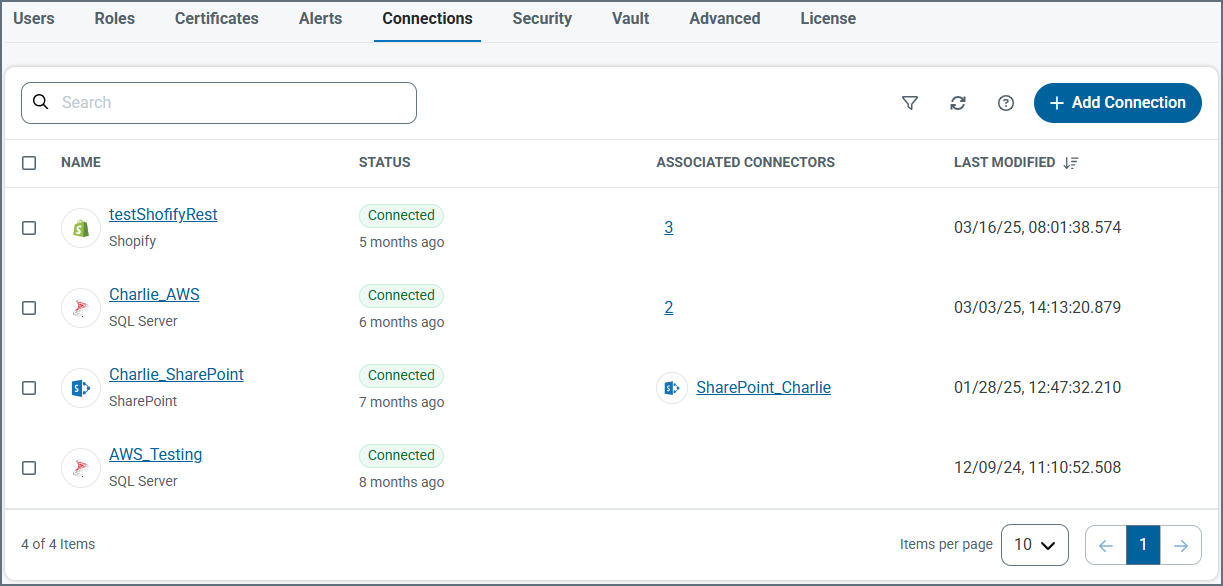Check the select-all checkbox in header
The image size is (1223, 586).
[x=29, y=163]
